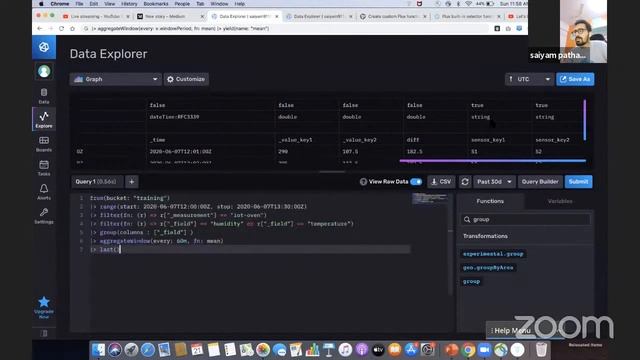This screenshot has height=360, width=640.
Task: Click the vertical scrollbar of results table
Action: (x=585, y=120)
